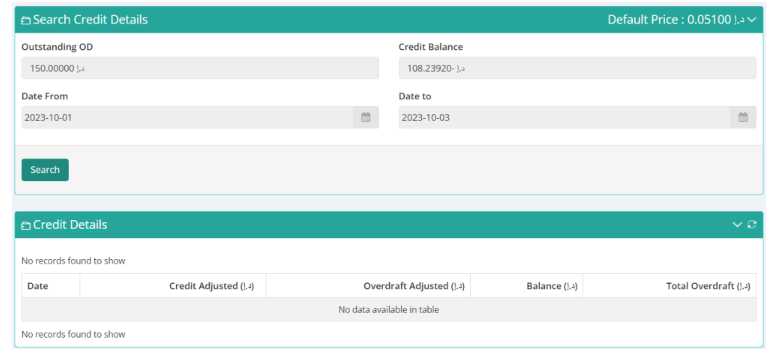Sort by Credit Adjusted column header

[x=173, y=286]
